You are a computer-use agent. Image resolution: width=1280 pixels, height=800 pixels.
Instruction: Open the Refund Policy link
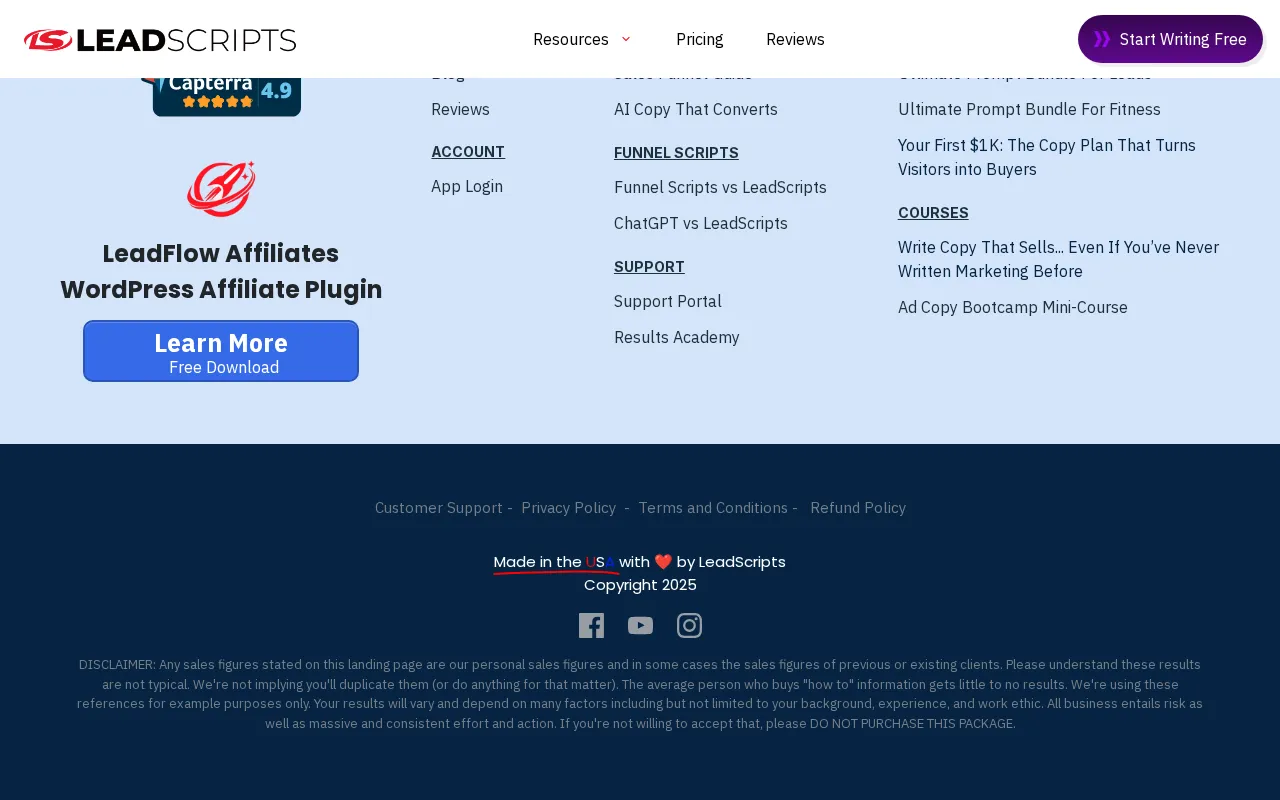858,507
